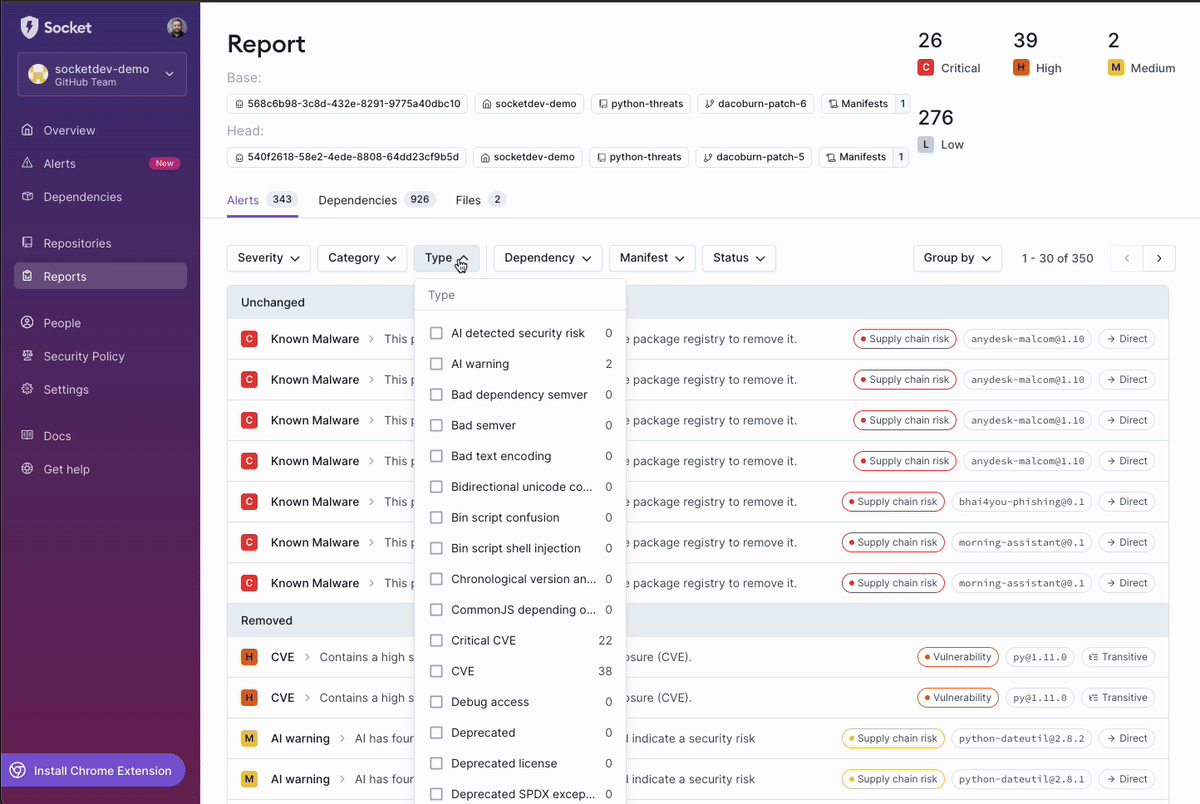The height and width of the screenshot is (804, 1200).
Task: Expand the Severity filter dropdown
Action: tap(269, 258)
